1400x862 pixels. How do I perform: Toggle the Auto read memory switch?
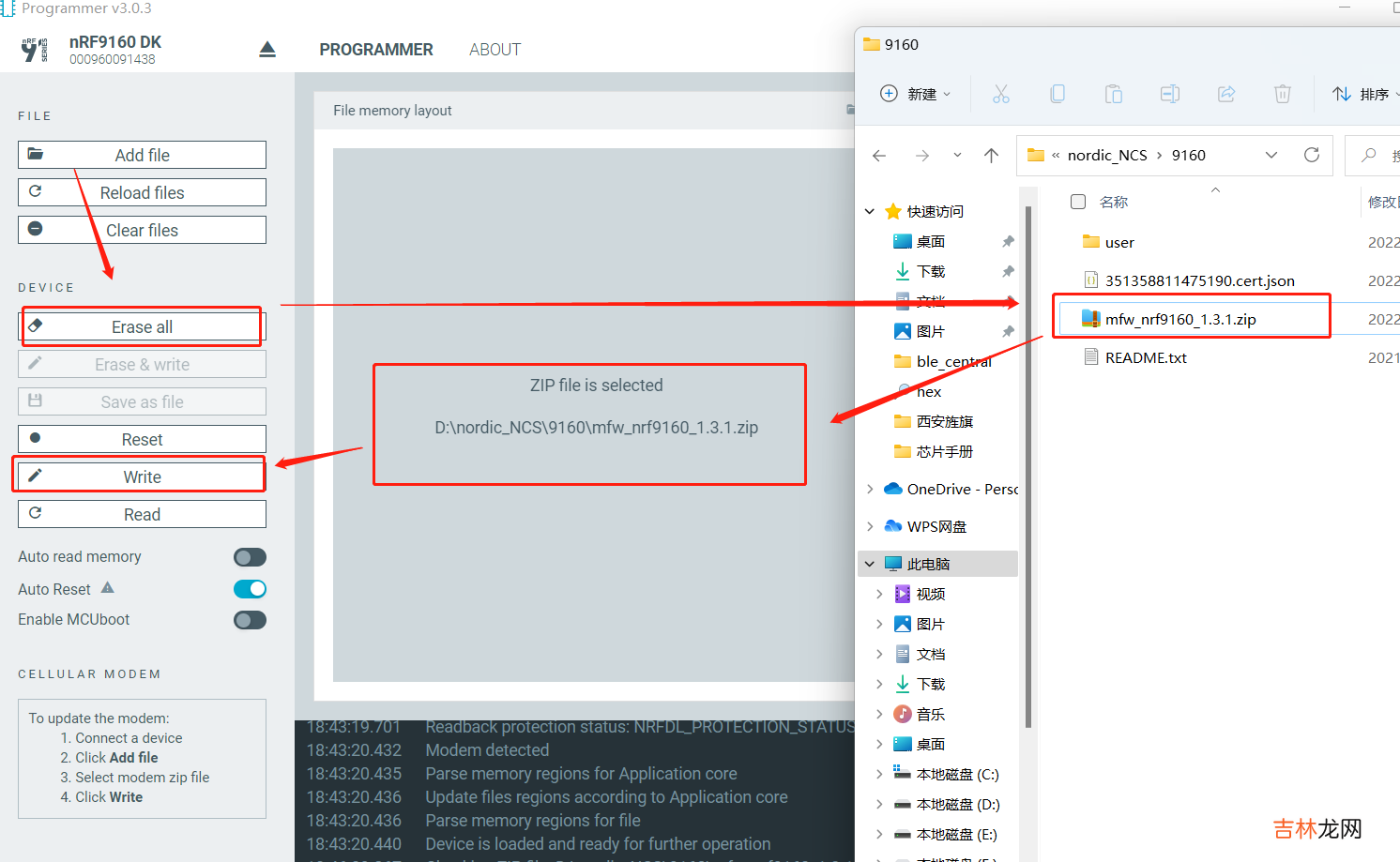pos(250,557)
